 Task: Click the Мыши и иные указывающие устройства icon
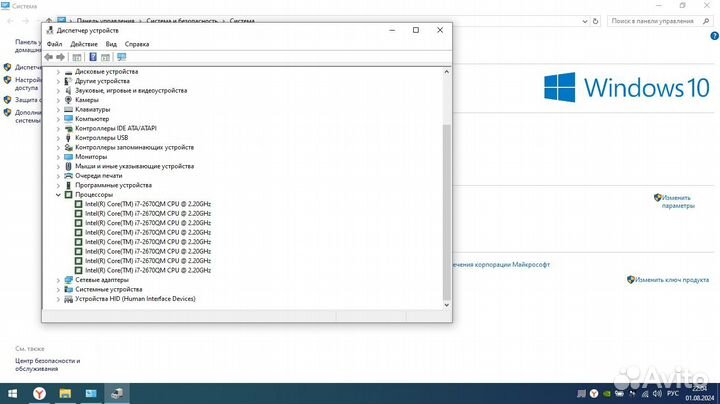[68, 166]
